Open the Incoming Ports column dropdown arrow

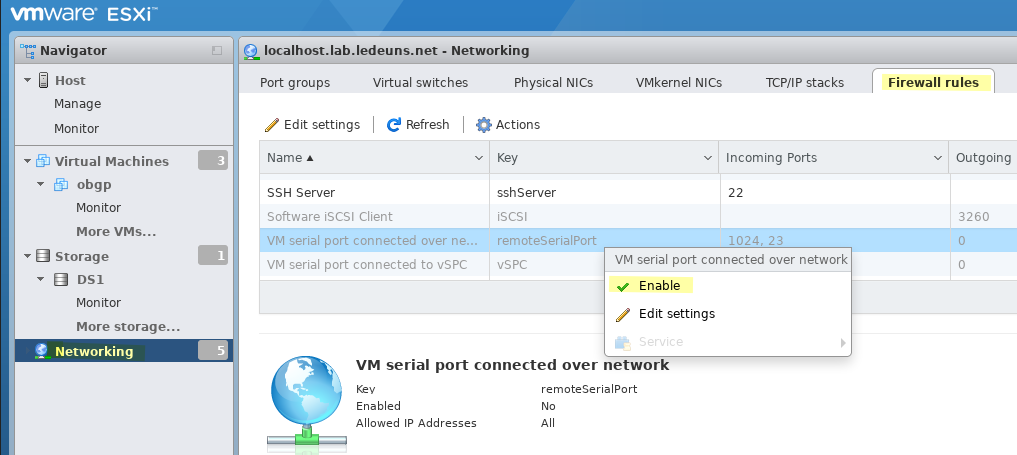(937, 158)
